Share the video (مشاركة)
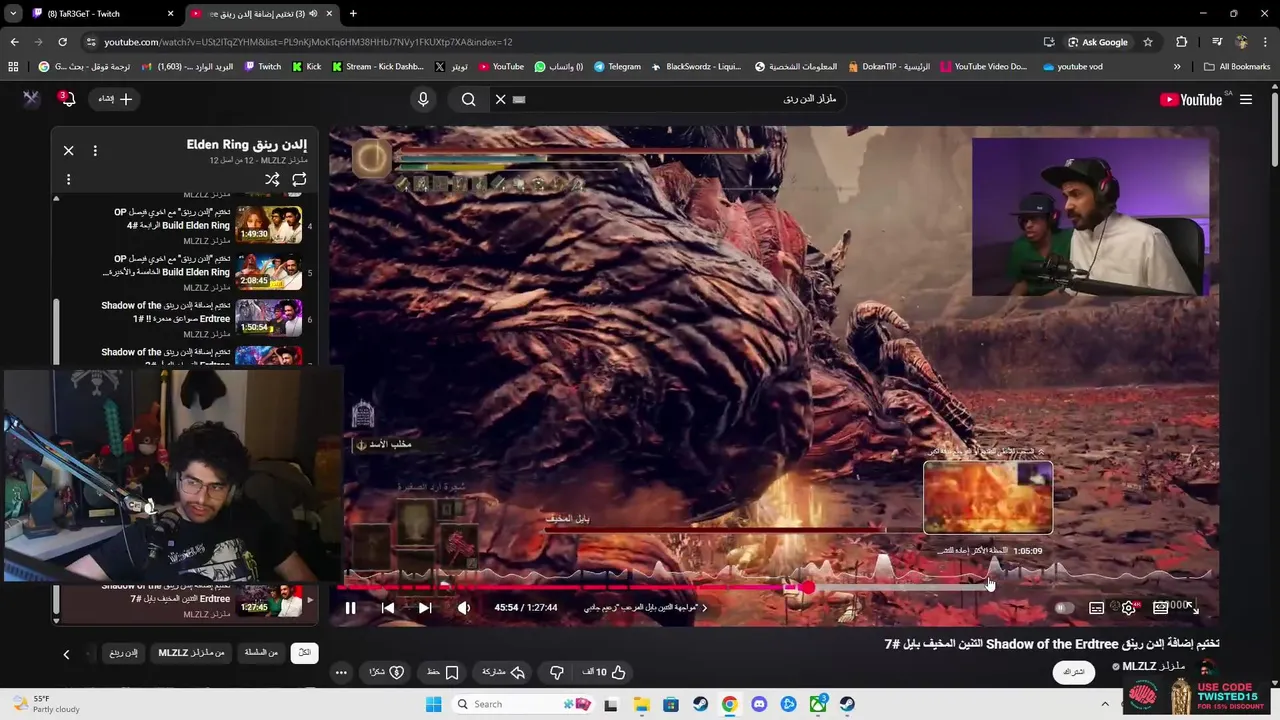Screen dimensions: 1280x720 504,672
